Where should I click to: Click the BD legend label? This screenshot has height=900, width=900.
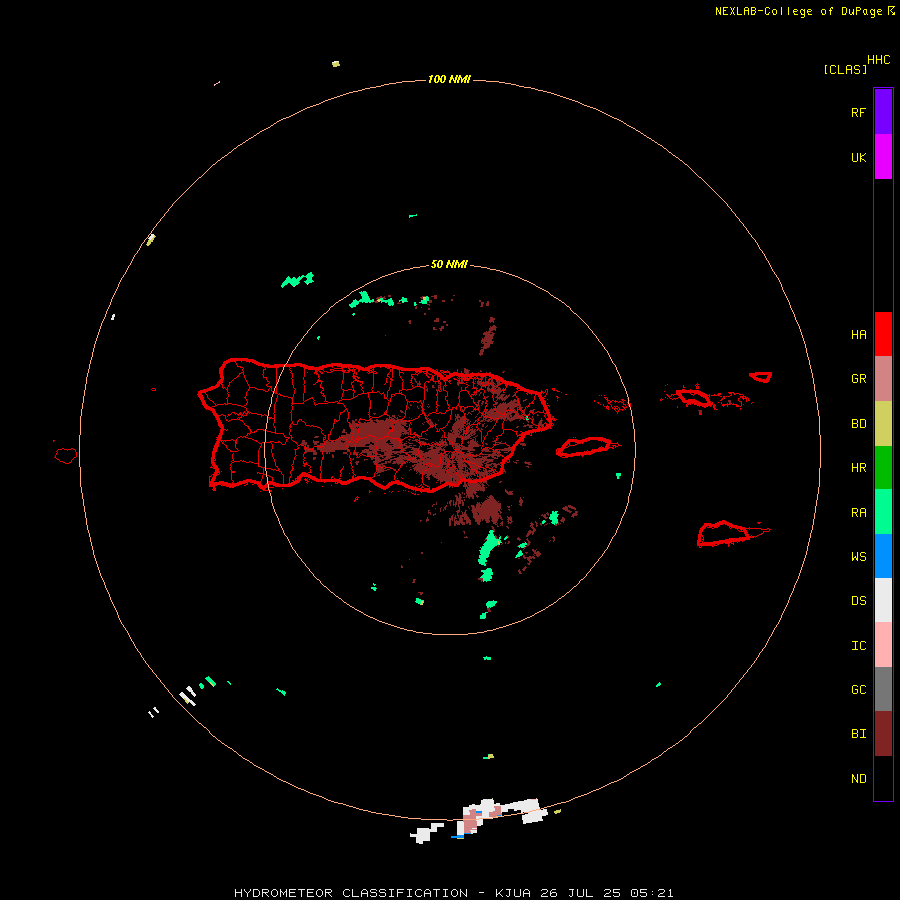coord(858,424)
